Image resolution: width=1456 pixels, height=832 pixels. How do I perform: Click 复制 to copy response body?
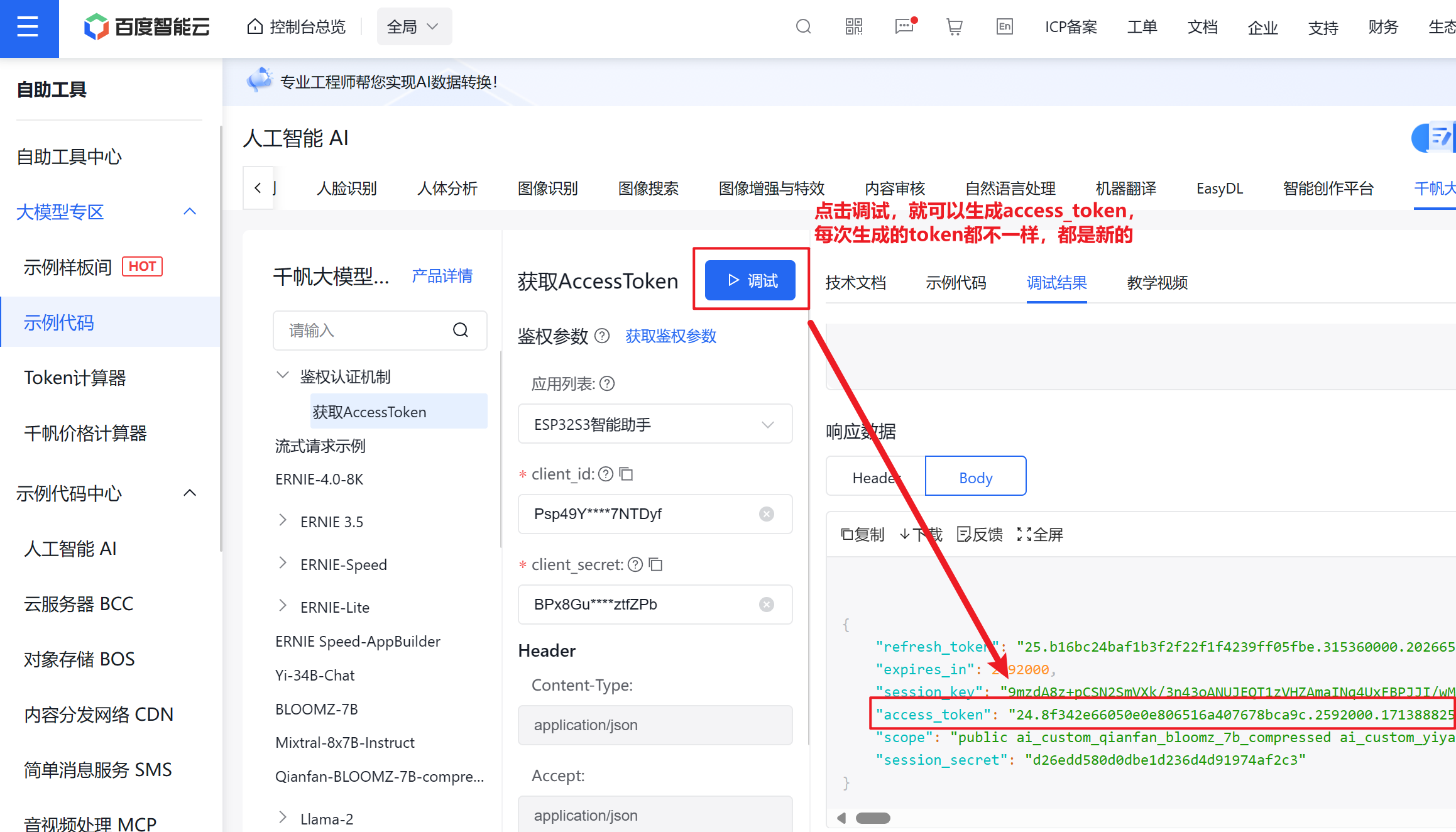tap(862, 535)
